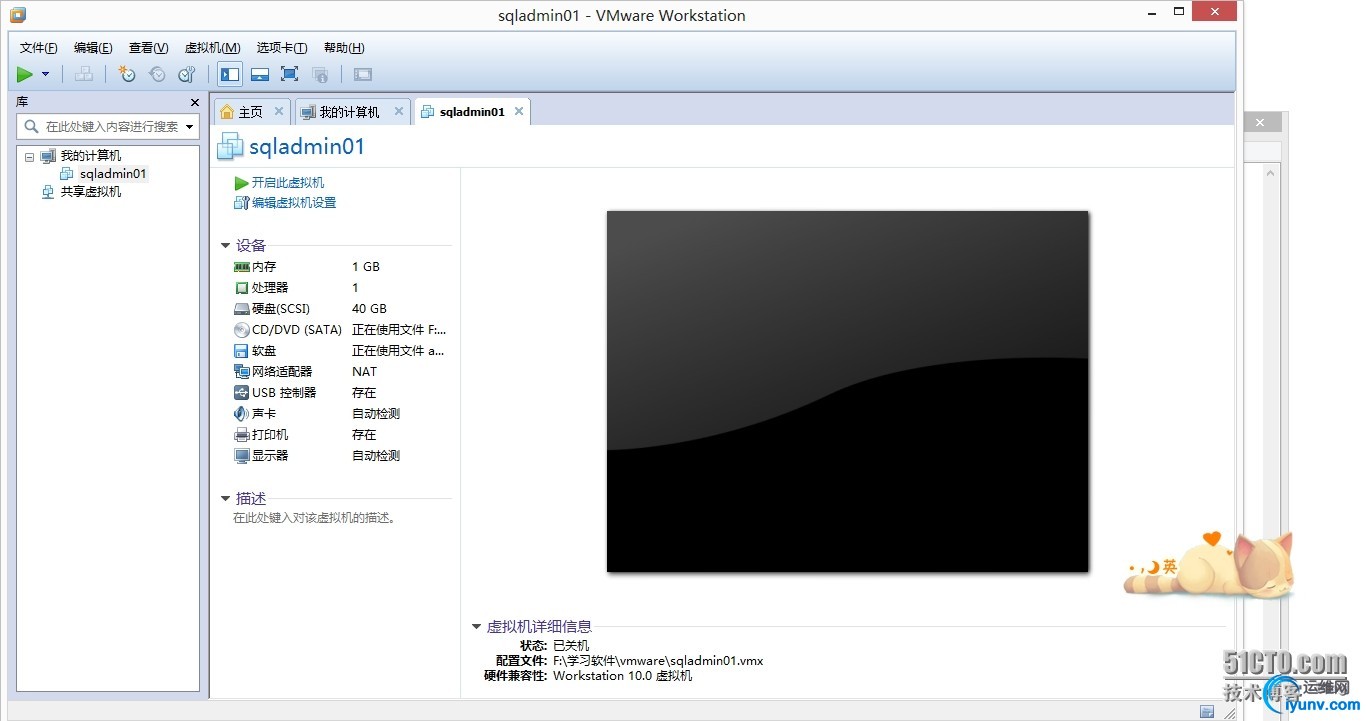Screen dimensions: 1366x721
Task: Click the 网络适配器 network adapter icon
Action: click(x=241, y=372)
